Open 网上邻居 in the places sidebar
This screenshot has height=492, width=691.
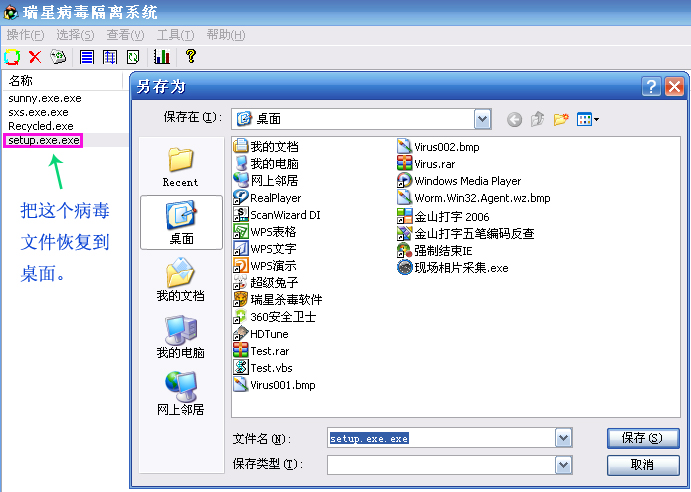(x=181, y=394)
